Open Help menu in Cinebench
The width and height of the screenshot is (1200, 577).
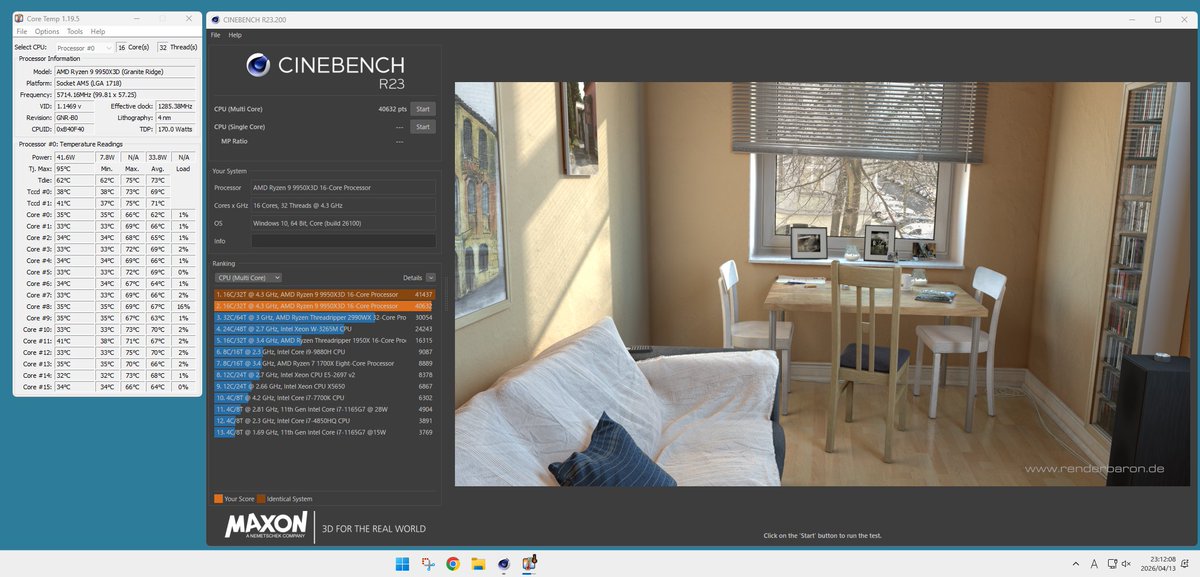point(235,35)
